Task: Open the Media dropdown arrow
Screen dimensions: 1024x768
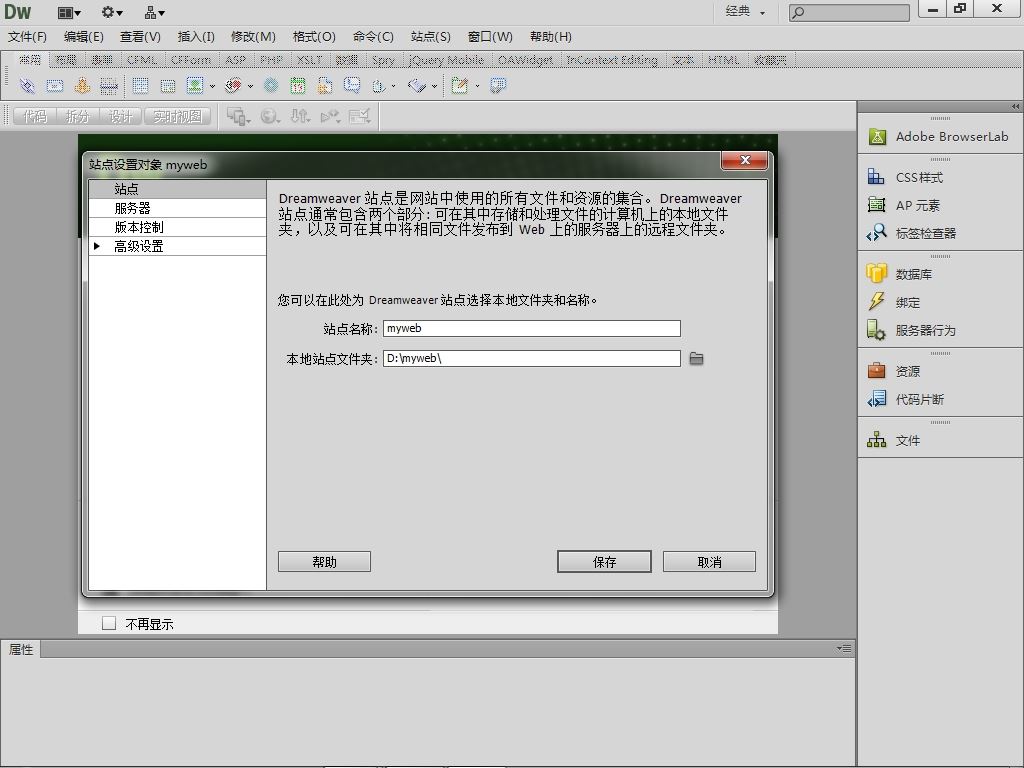Action: click(x=250, y=86)
